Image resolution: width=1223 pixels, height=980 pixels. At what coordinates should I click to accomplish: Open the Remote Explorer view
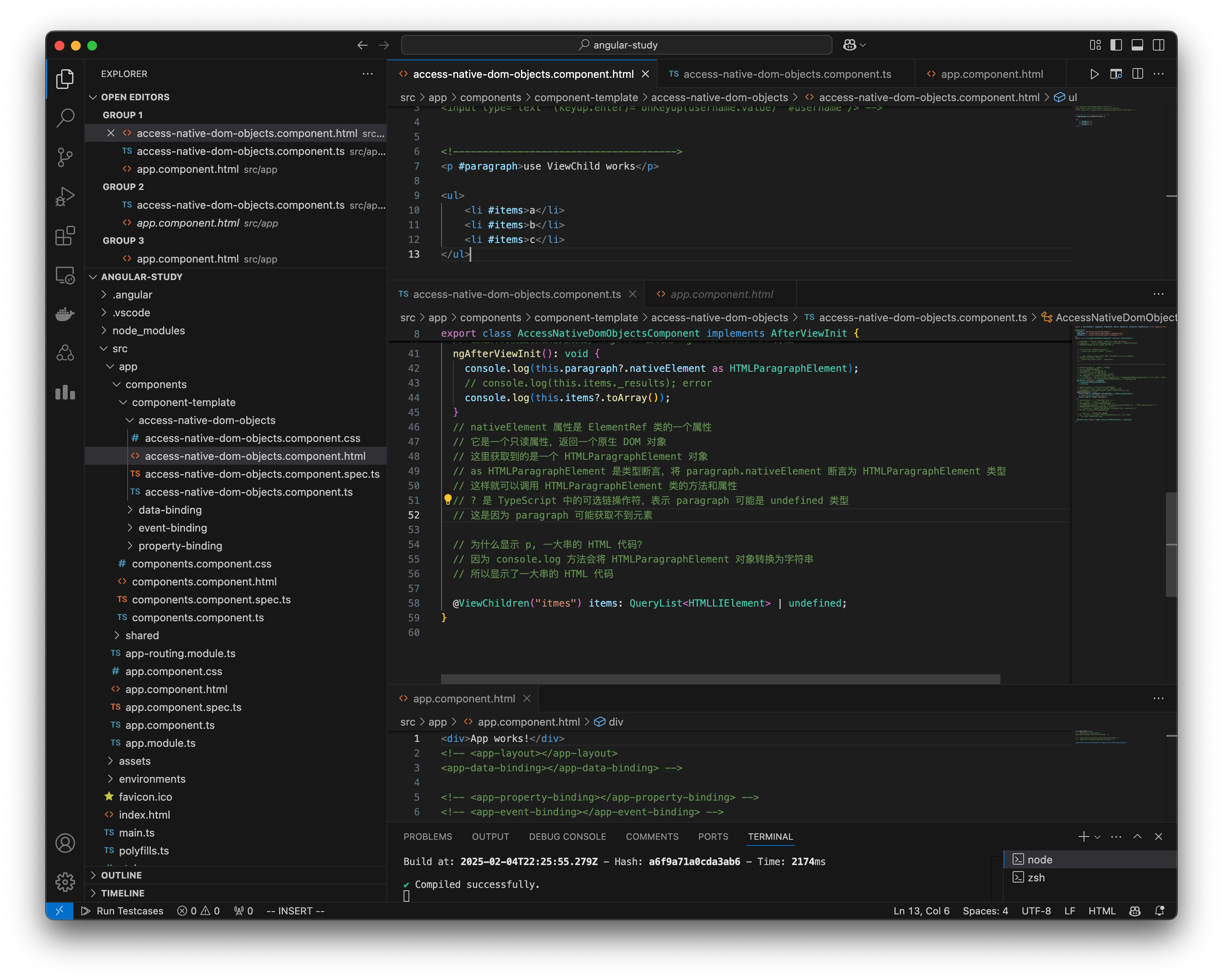[65, 276]
